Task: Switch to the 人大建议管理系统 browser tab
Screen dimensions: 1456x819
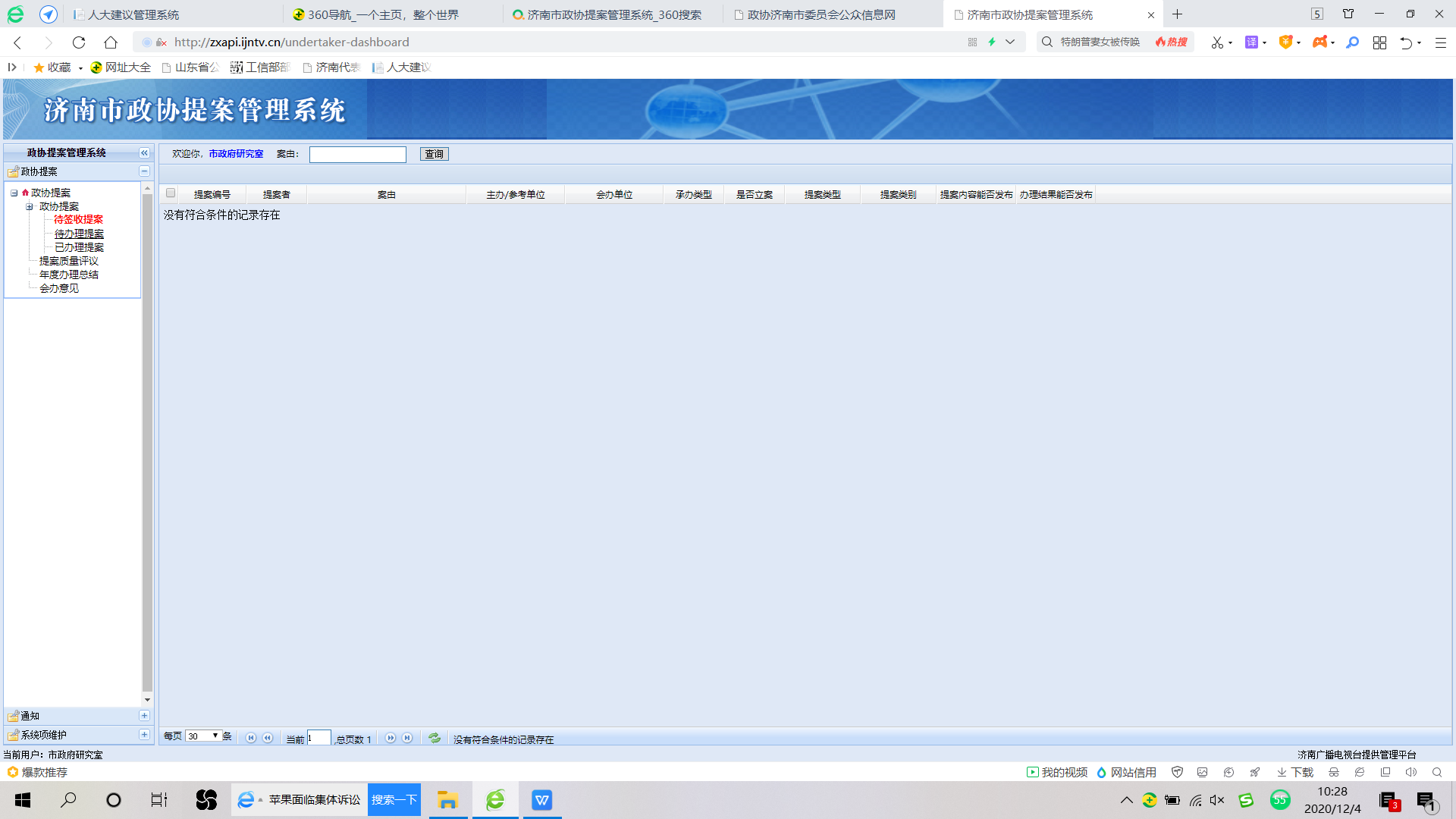Action: (x=134, y=14)
